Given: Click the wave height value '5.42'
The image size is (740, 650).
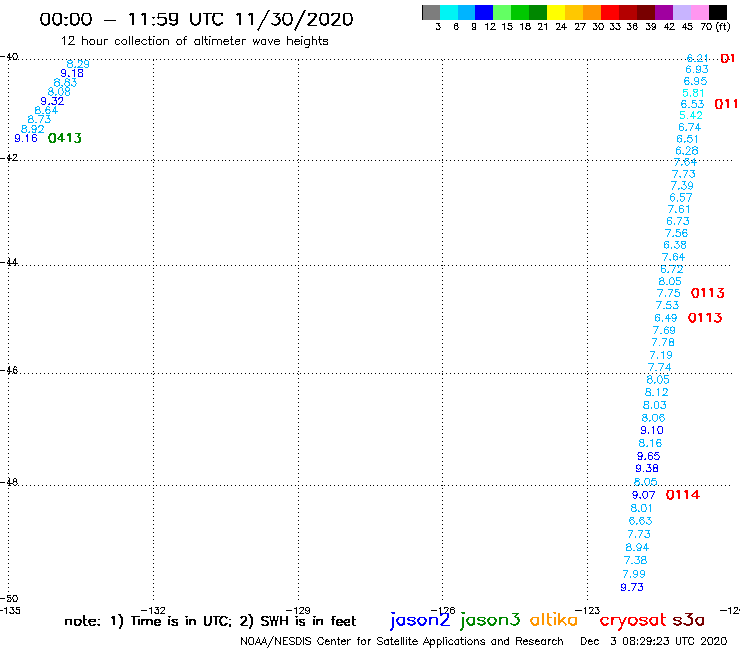Looking at the screenshot, I should tap(691, 115).
